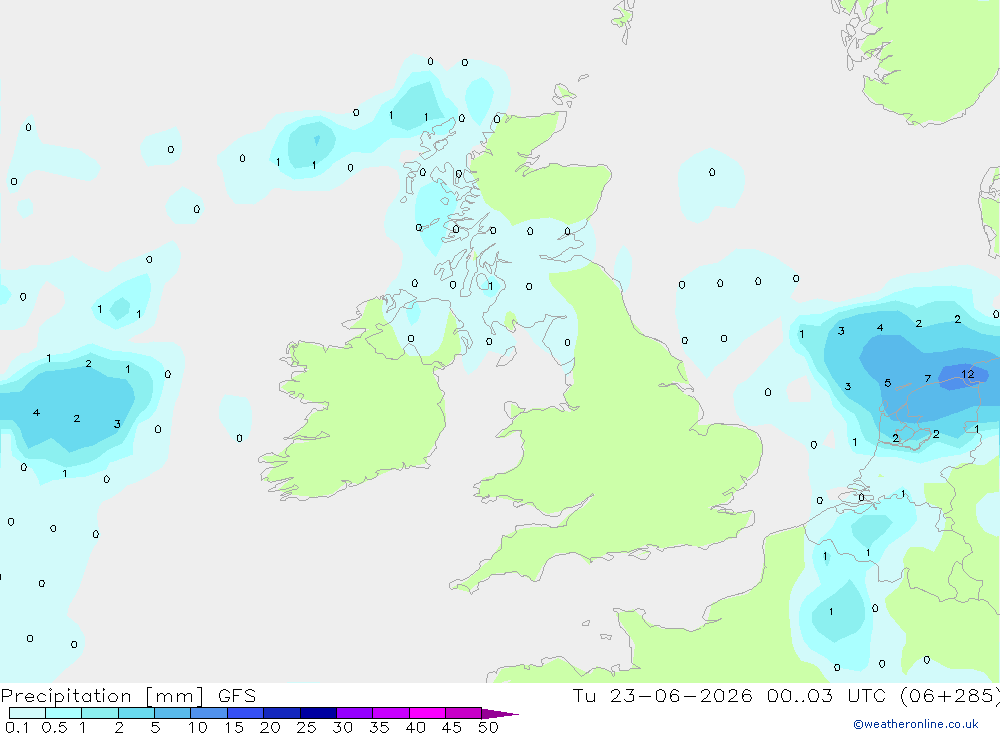
Task: Click the 0.1–0.5 mm legend color swatch
Action: click(x=27, y=713)
